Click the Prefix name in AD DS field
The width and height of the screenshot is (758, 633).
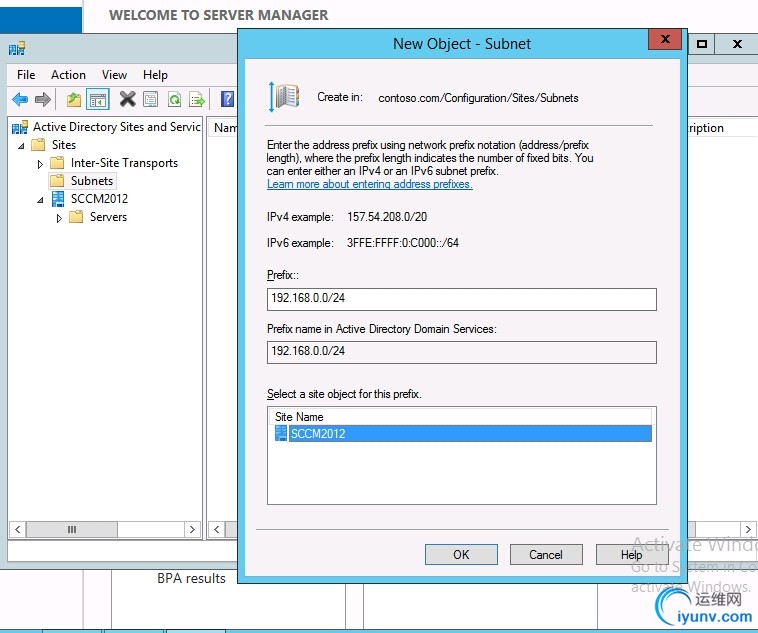pyautogui.click(x=462, y=353)
